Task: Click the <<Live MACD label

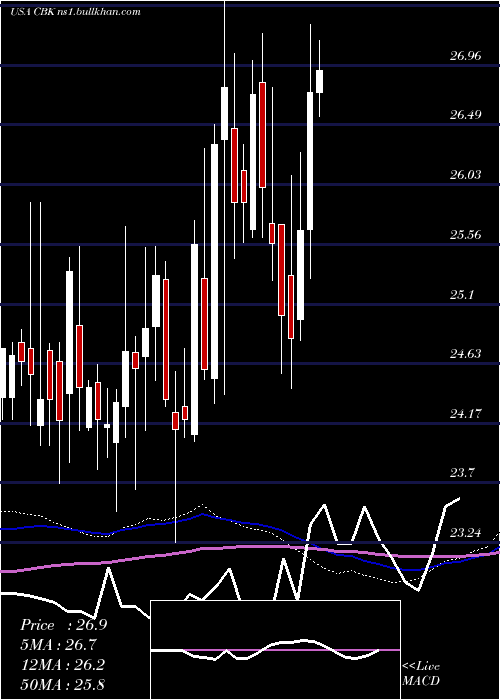Action: point(421,674)
